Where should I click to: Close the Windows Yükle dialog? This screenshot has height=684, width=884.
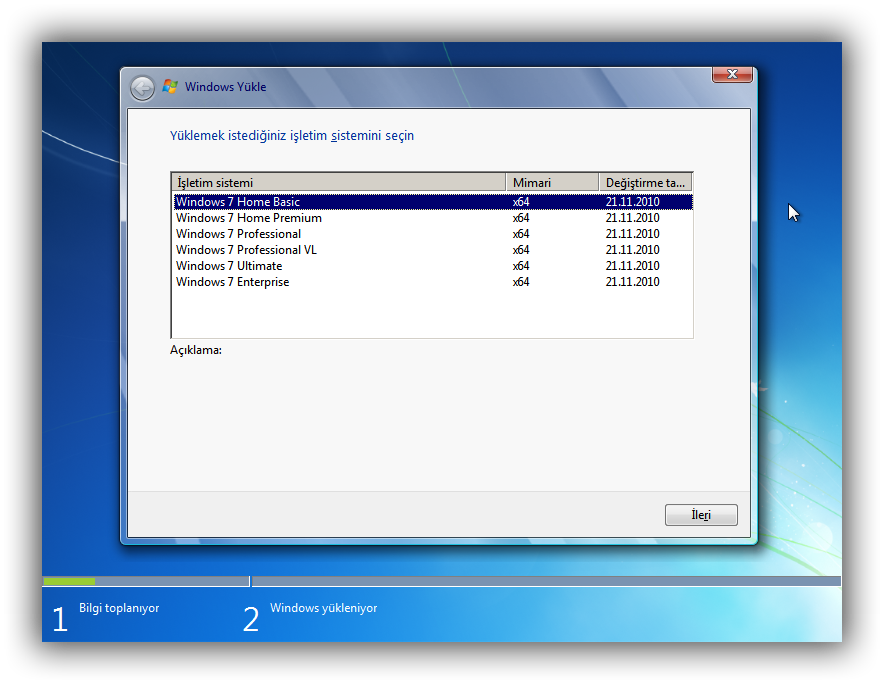731,75
